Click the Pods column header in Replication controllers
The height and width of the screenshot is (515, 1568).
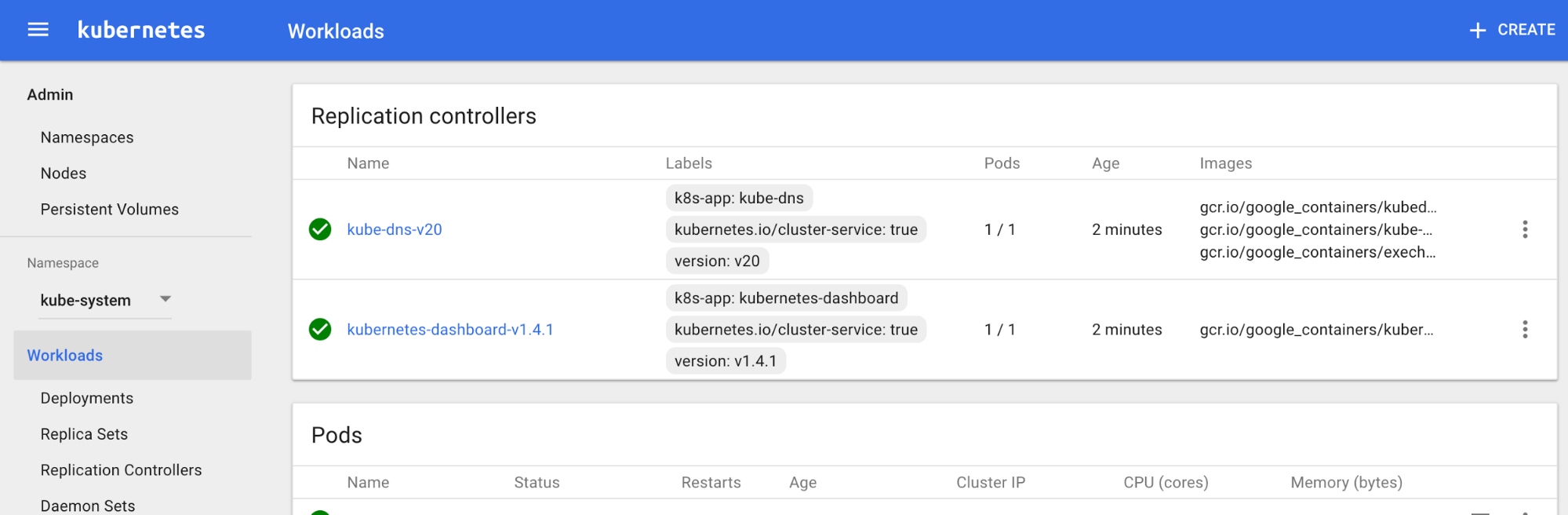click(x=1002, y=163)
